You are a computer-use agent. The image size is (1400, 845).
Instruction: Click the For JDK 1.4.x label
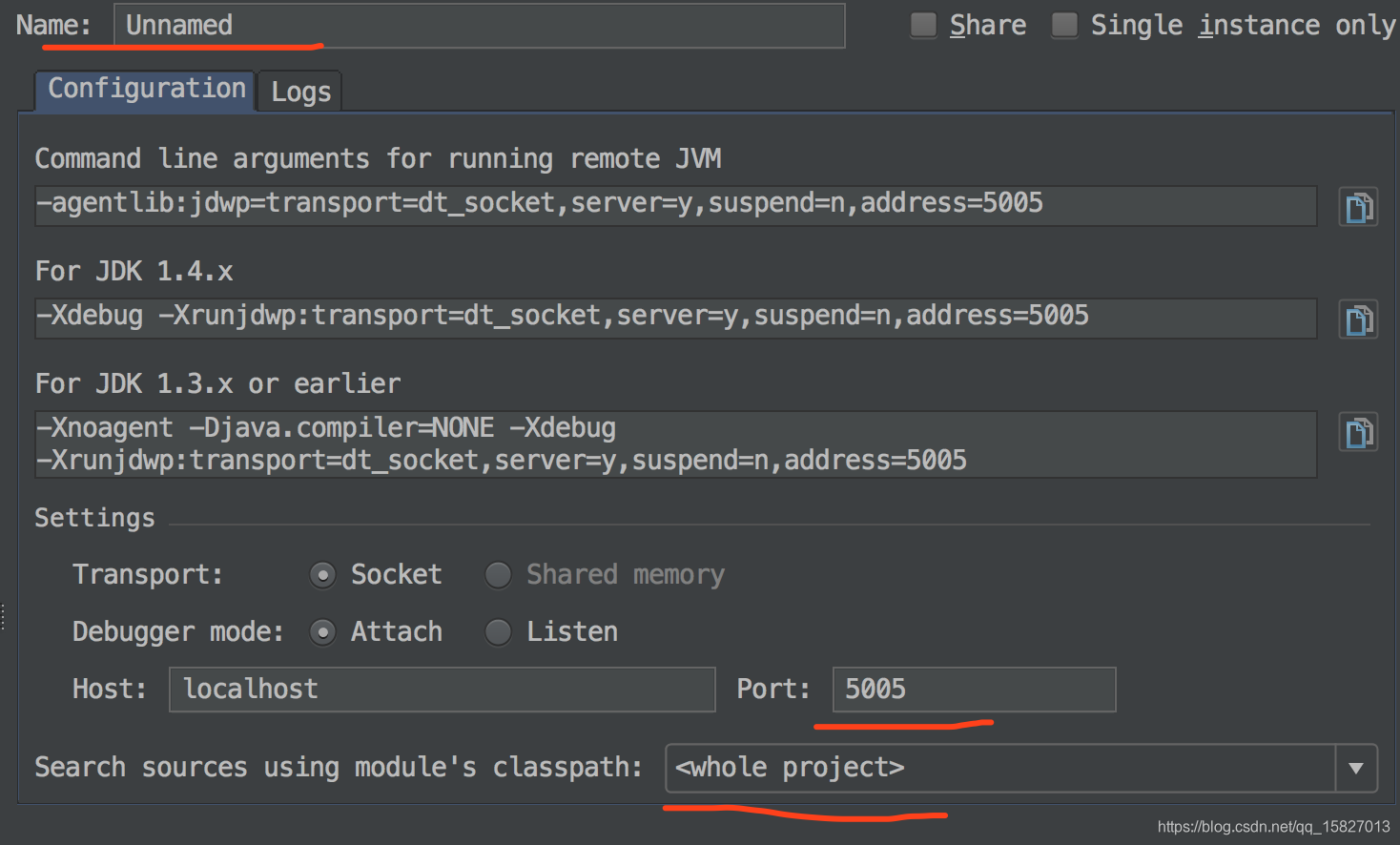point(134,272)
